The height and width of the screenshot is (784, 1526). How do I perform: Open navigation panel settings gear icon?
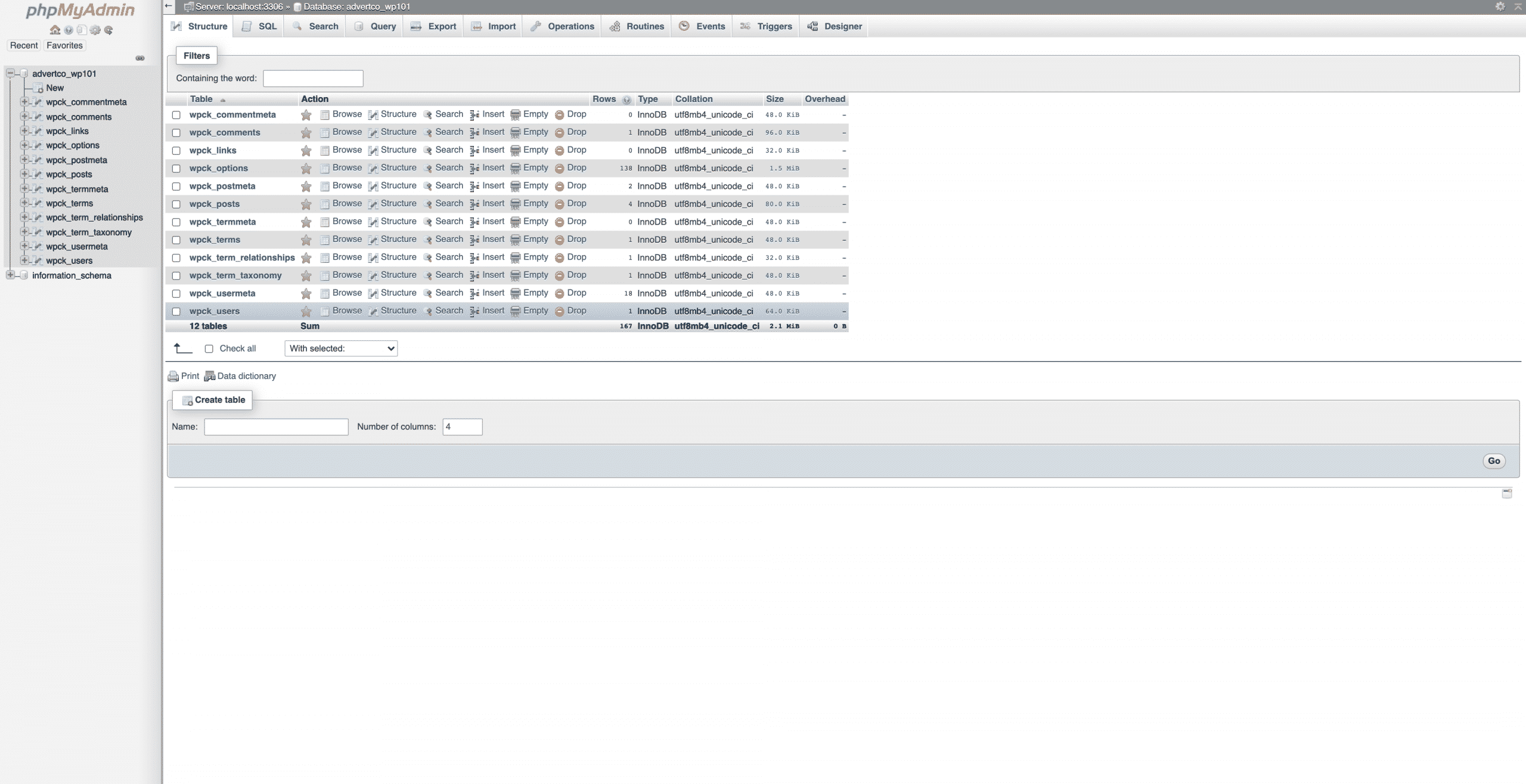click(x=95, y=30)
